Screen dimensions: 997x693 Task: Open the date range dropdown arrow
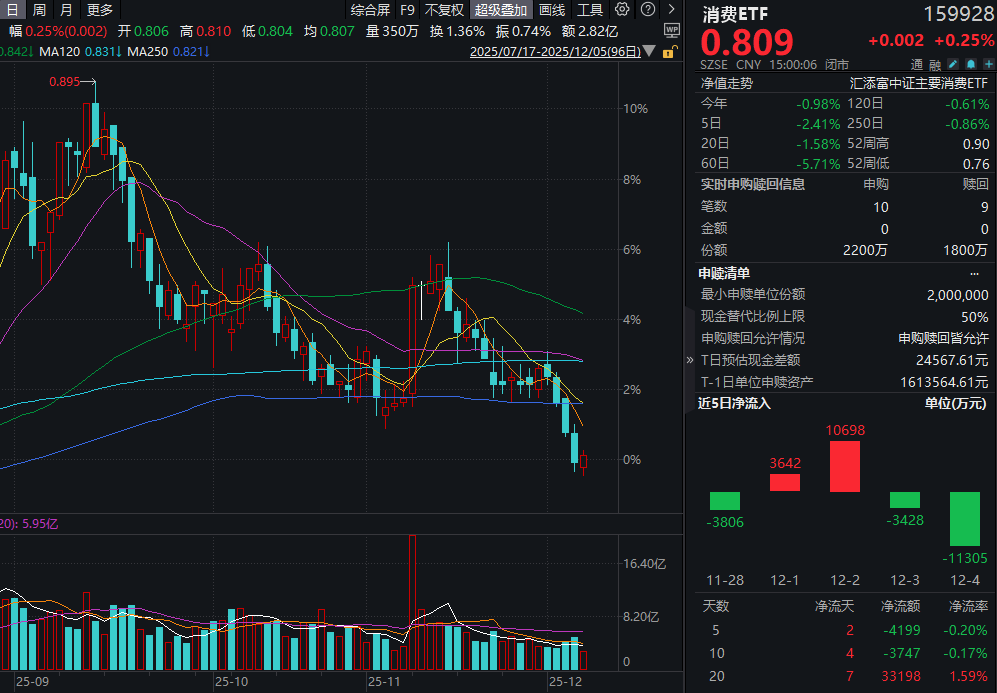click(648, 51)
